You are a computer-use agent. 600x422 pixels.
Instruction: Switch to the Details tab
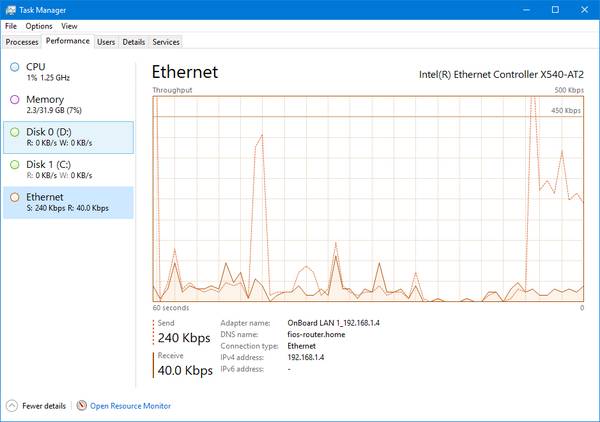[133, 42]
